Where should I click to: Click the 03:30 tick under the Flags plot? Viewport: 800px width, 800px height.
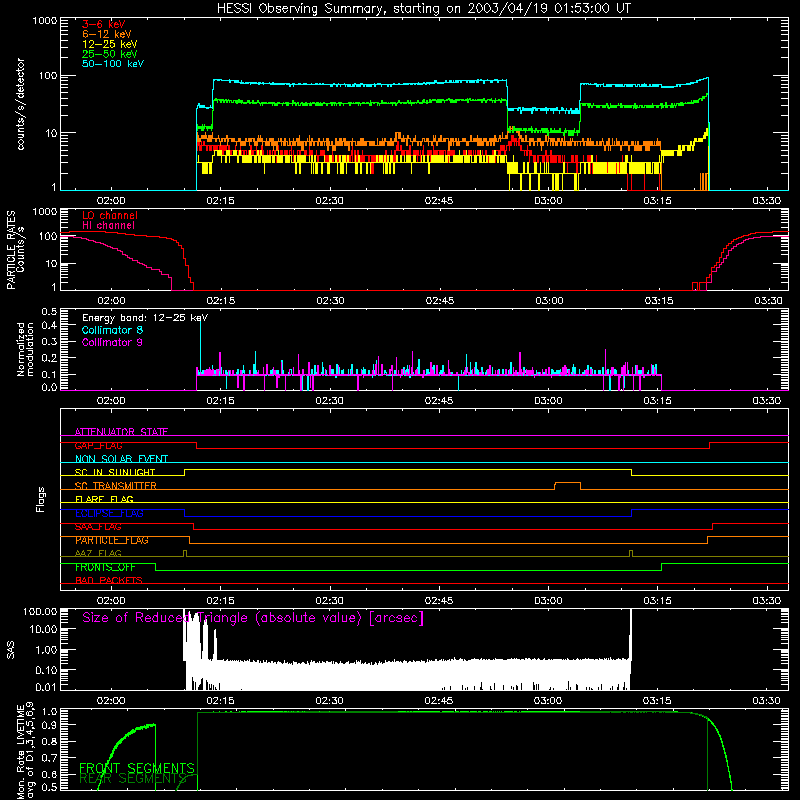pyautogui.click(x=766, y=601)
